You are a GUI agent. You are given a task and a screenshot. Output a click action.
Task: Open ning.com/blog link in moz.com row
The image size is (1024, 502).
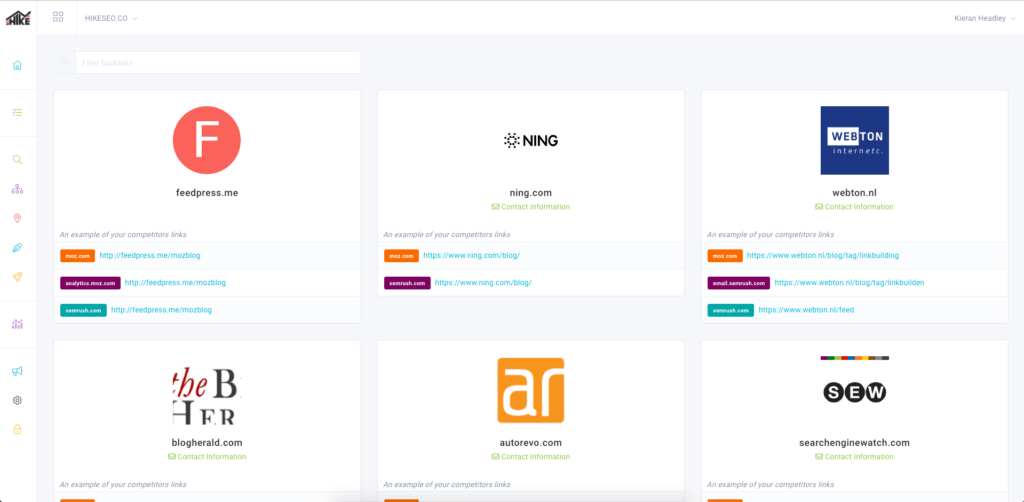tap(472, 256)
